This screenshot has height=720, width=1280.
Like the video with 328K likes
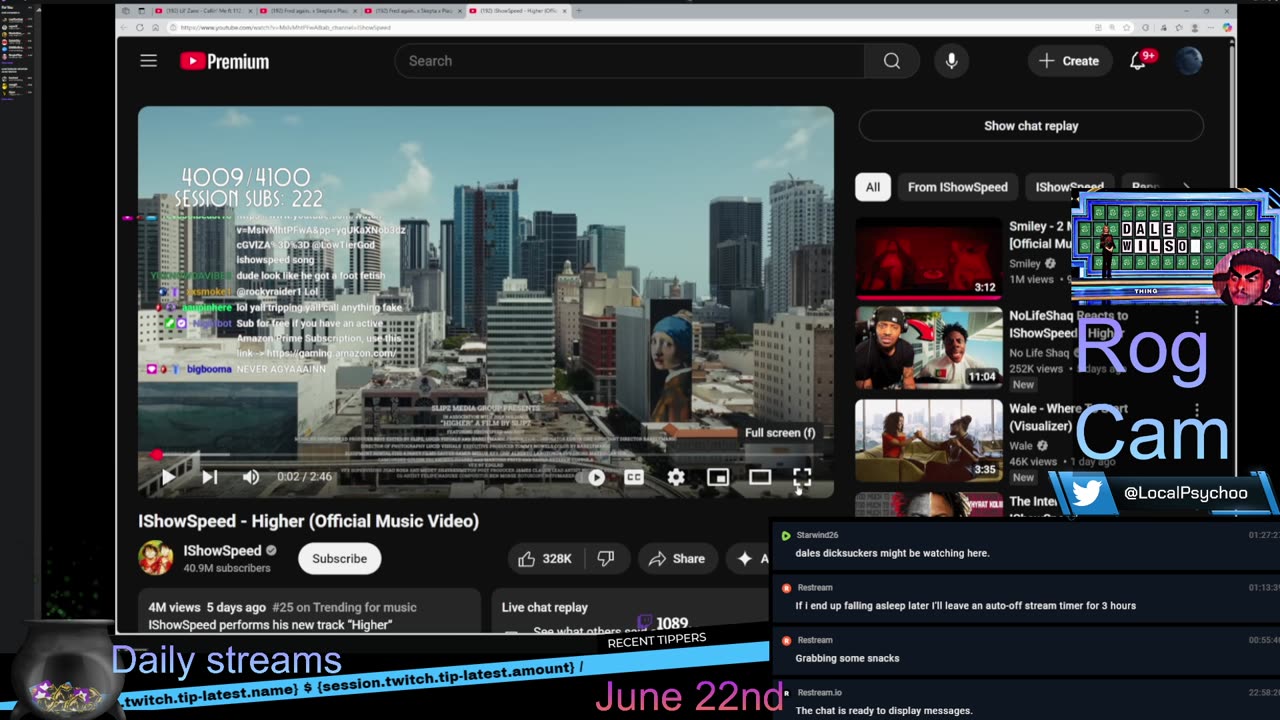pos(544,559)
